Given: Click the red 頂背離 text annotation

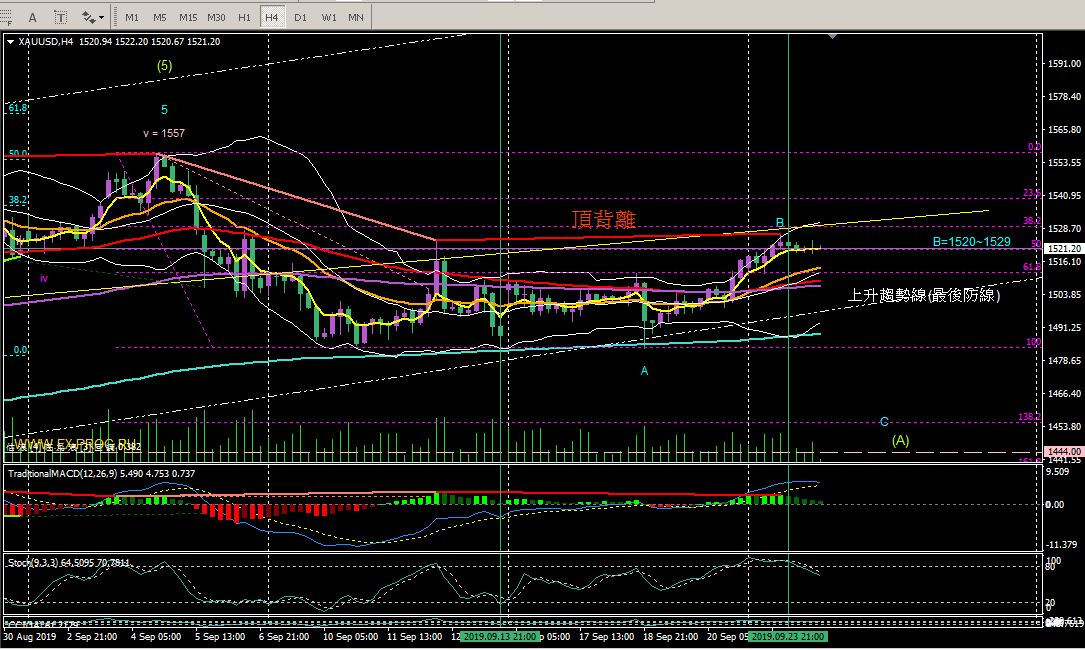Looking at the screenshot, I should tap(603, 221).
